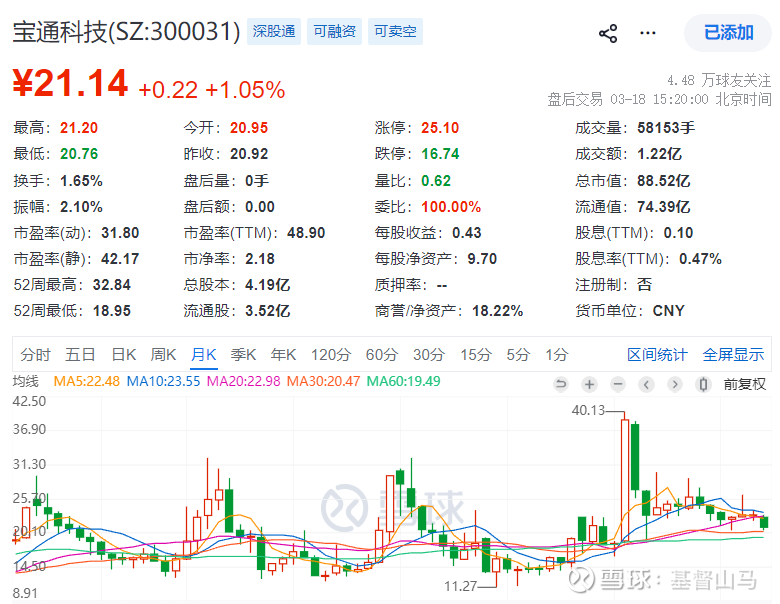
Task: Zoom out chart with minus icon
Action: pyautogui.click(x=618, y=384)
